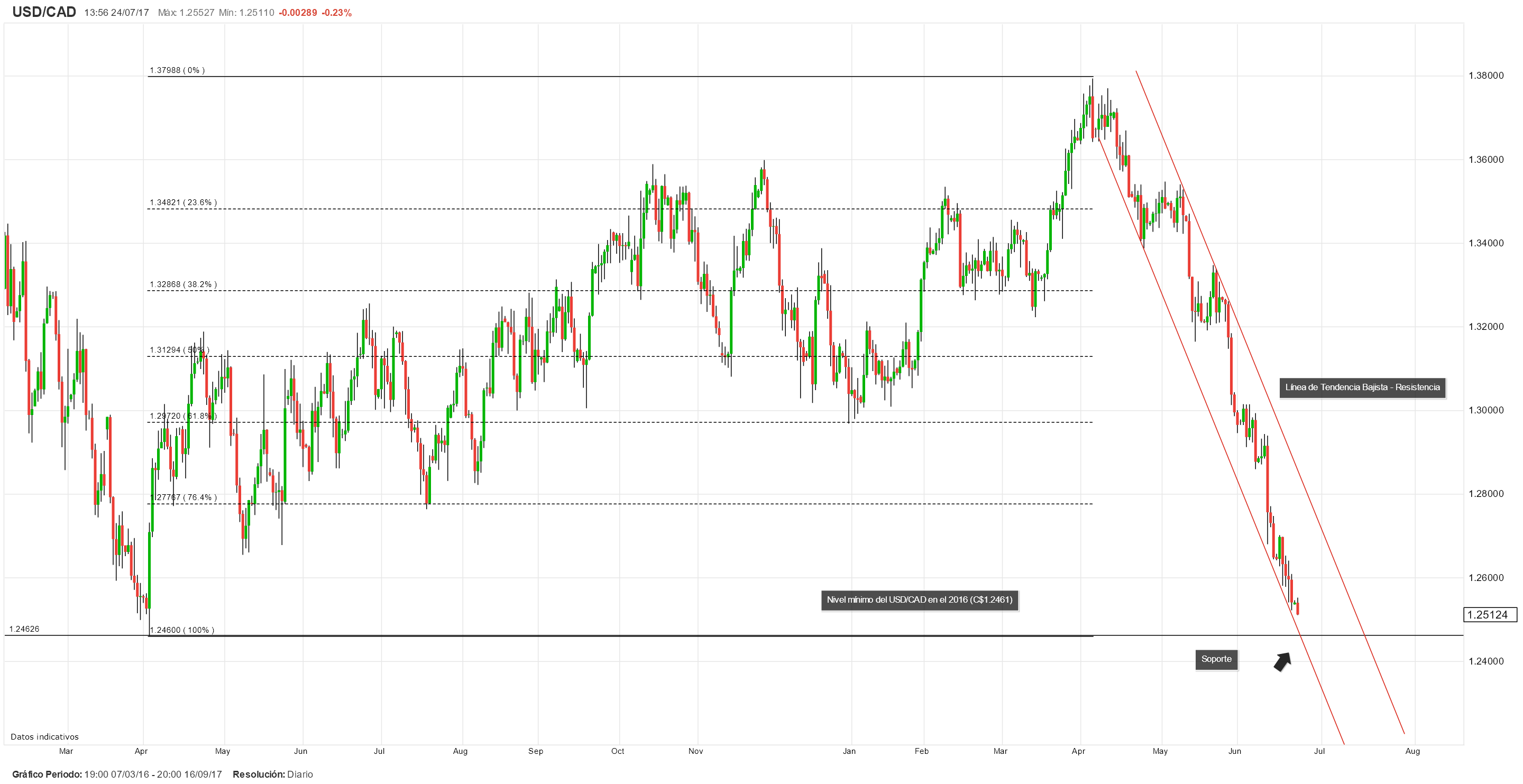Click the Mín: 1.25110 value

(246, 13)
